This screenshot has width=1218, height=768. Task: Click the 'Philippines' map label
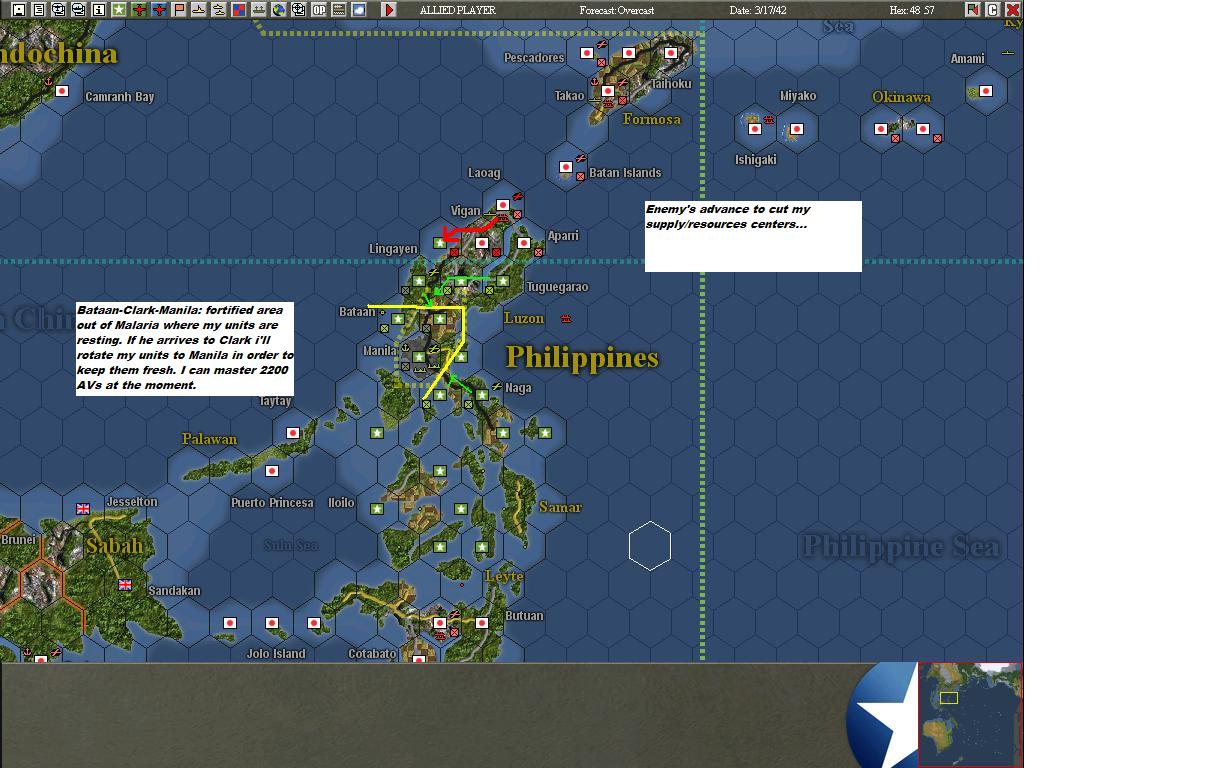click(582, 357)
